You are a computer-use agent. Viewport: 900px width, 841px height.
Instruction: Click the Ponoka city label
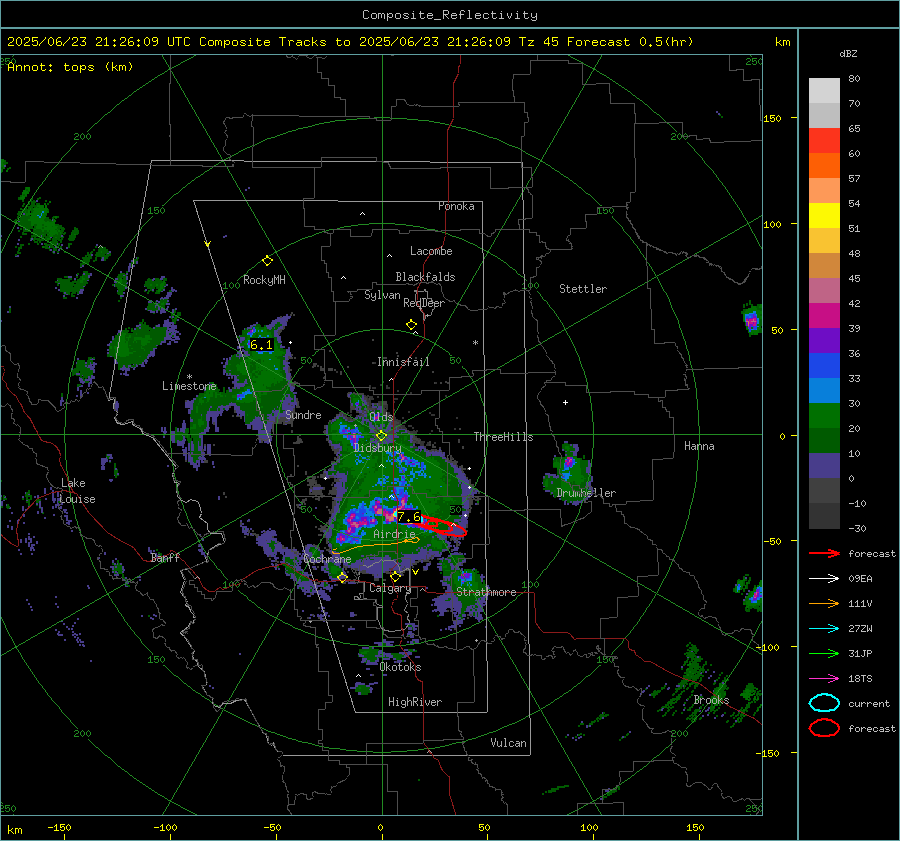[456, 207]
